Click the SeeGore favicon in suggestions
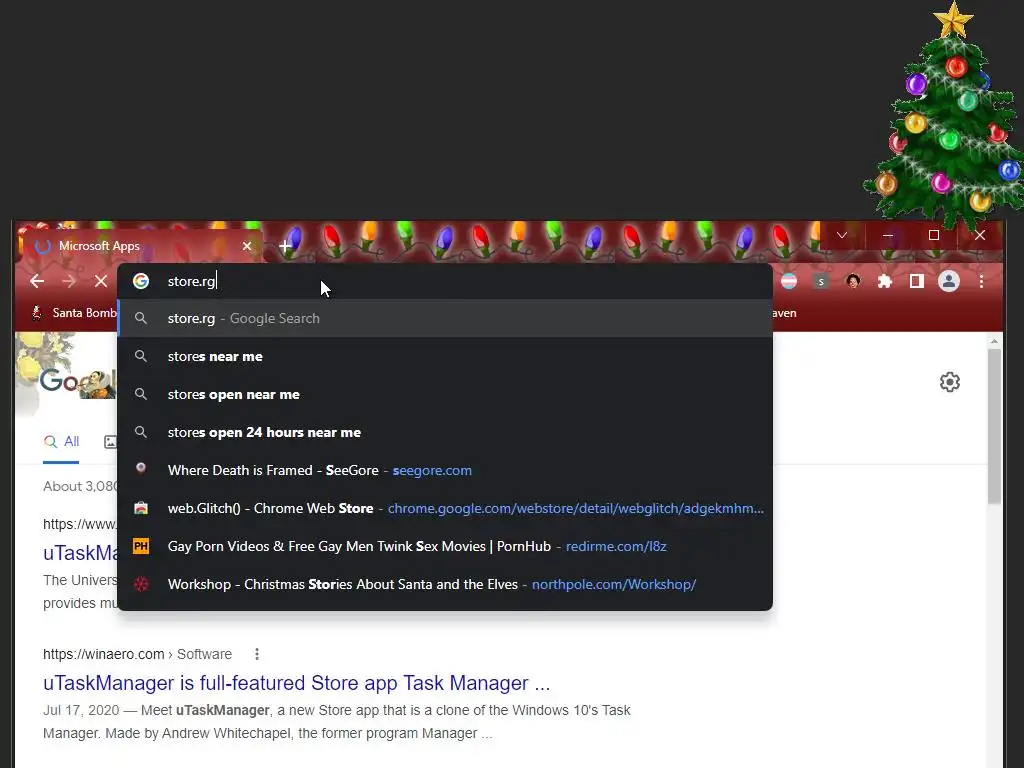 click(x=140, y=468)
